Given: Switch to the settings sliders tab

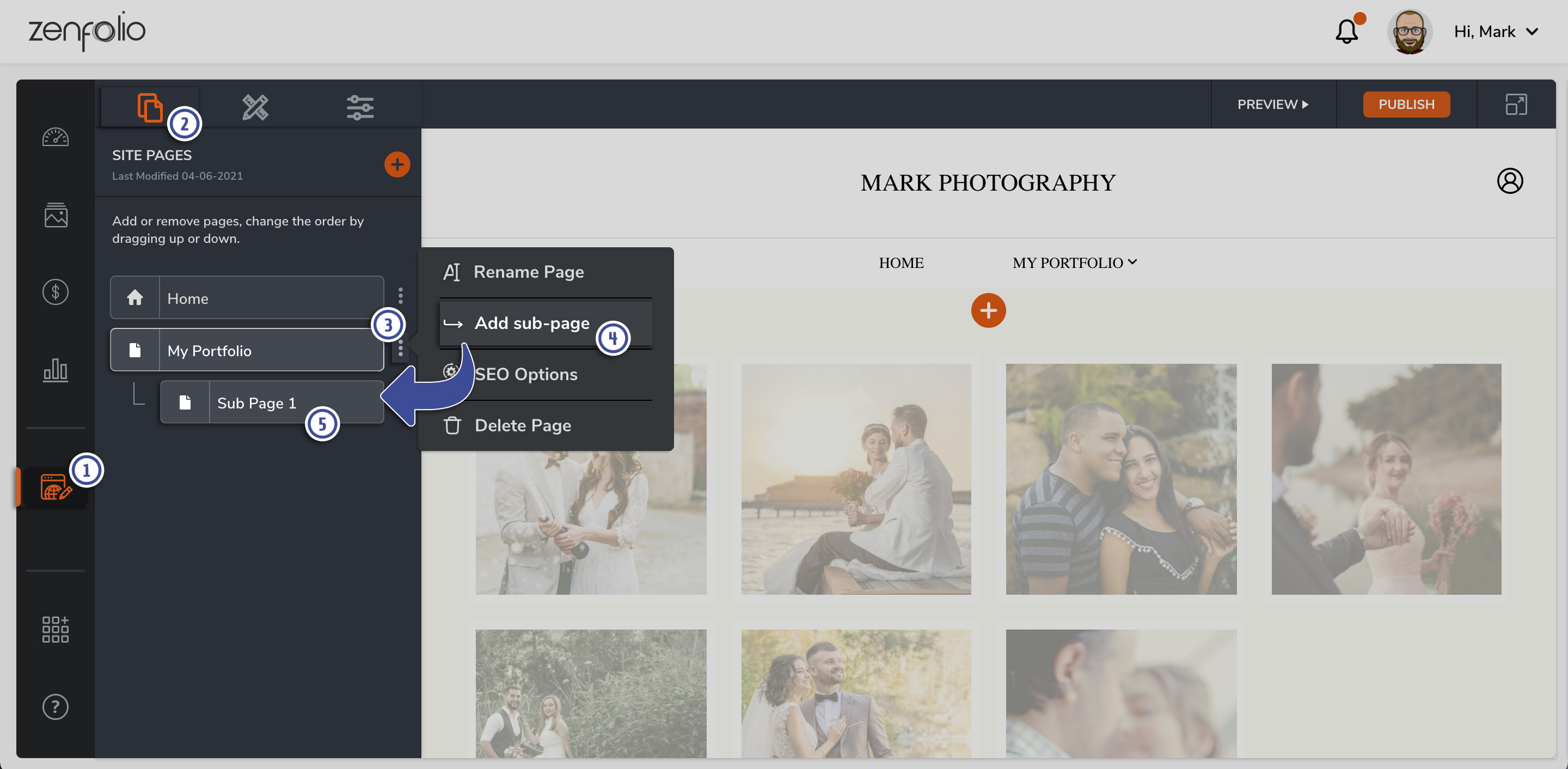Looking at the screenshot, I should click(360, 107).
